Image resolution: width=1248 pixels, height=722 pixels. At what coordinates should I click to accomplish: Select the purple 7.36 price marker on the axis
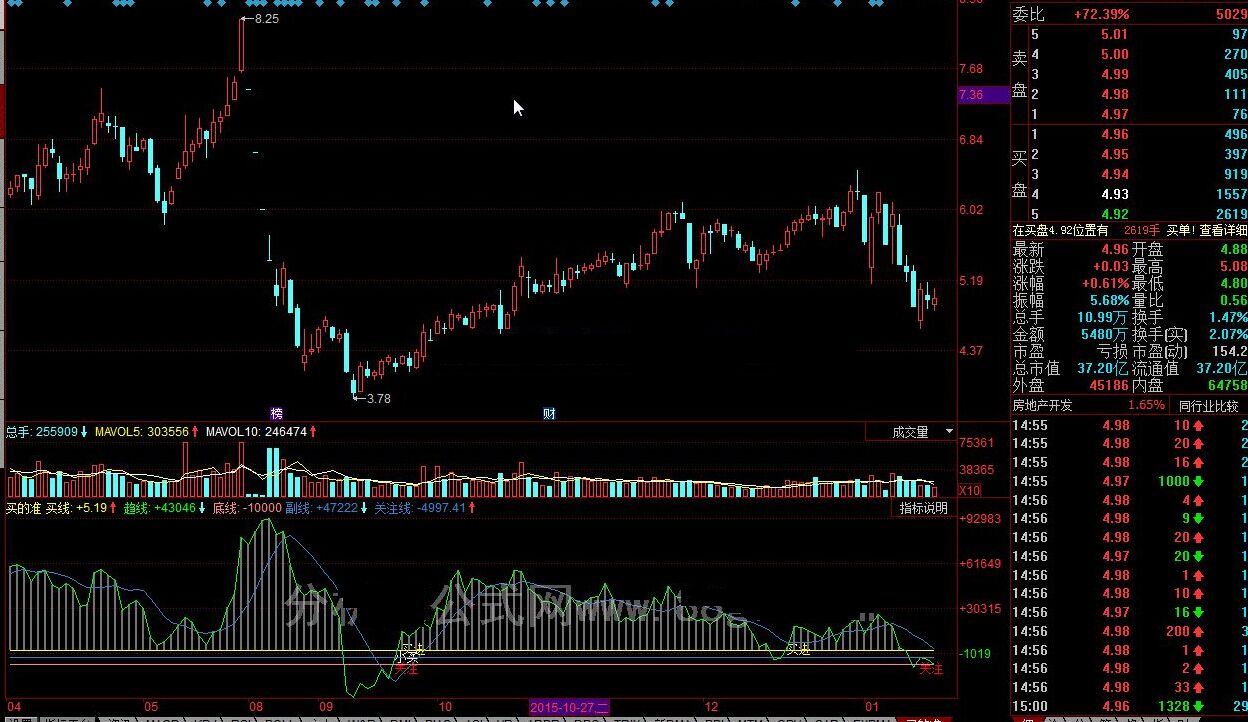[983, 95]
